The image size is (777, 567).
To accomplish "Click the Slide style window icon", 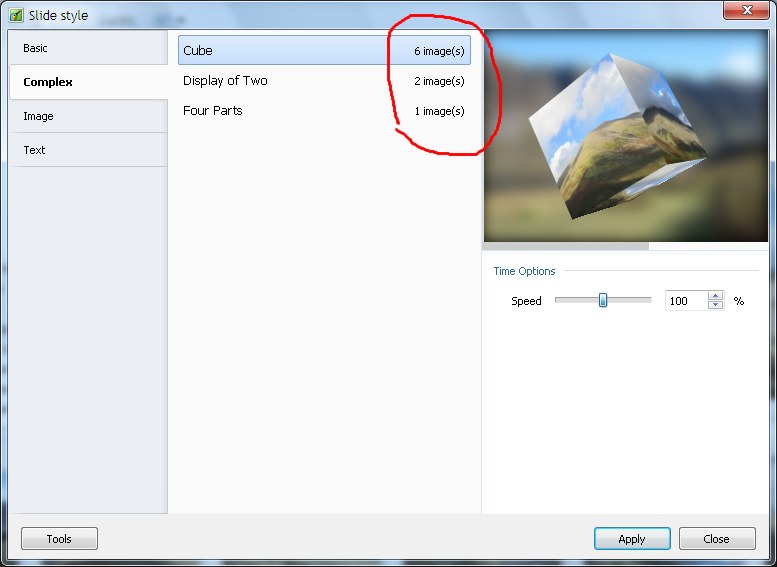I will pyautogui.click(x=16, y=15).
